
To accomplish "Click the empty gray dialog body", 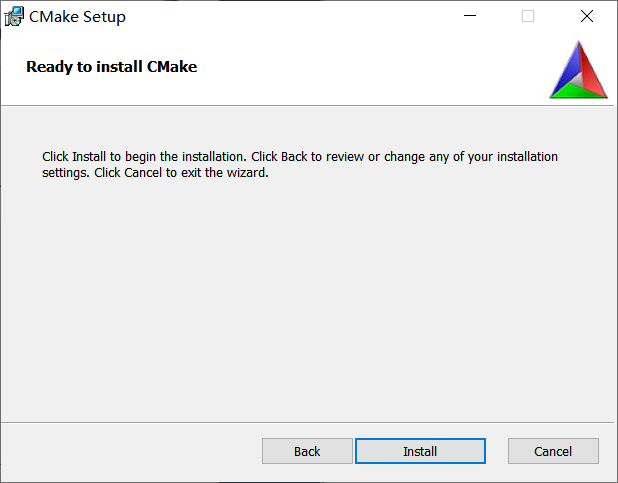I will (300, 300).
